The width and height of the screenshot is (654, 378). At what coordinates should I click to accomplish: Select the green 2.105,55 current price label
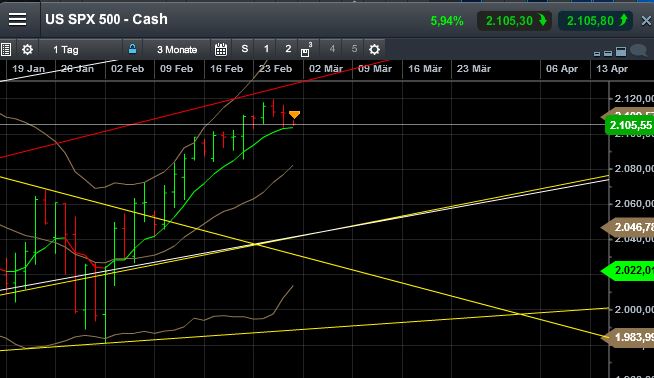coord(629,125)
